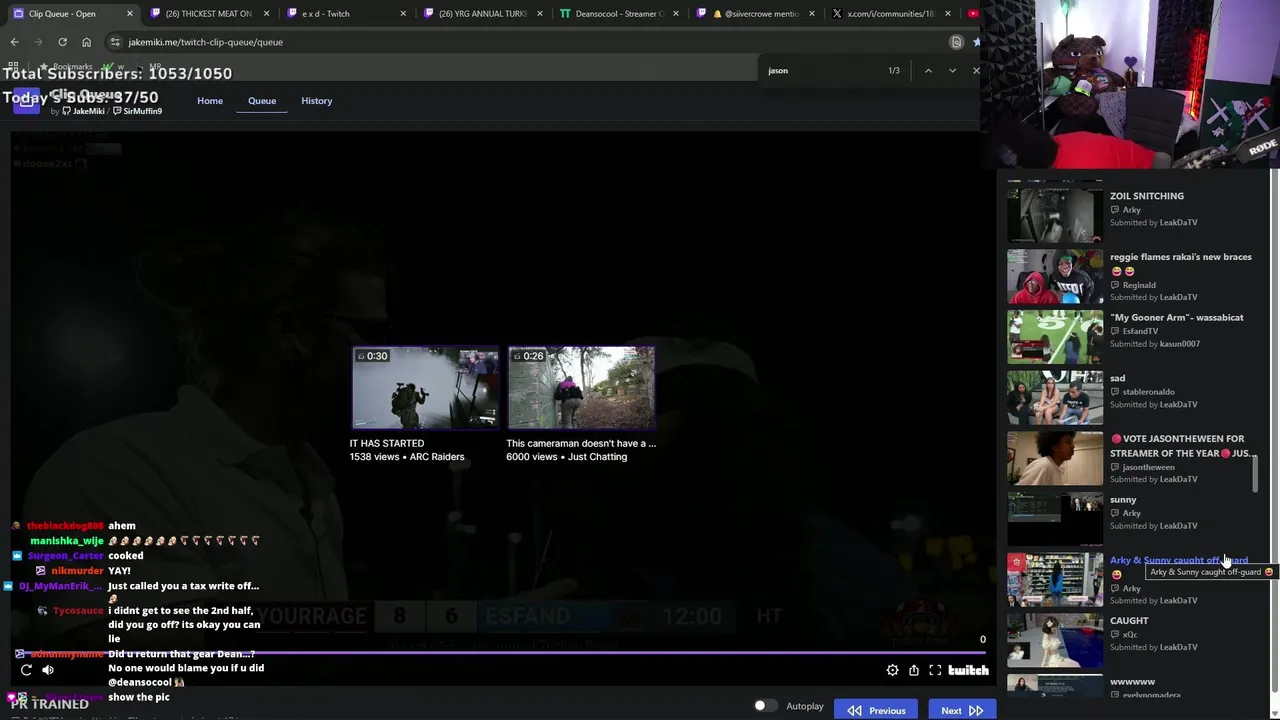Viewport: 1280px width, 720px height.
Task: Click the replay icon in the player
Action: pyautogui.click(x=26, y=670)
